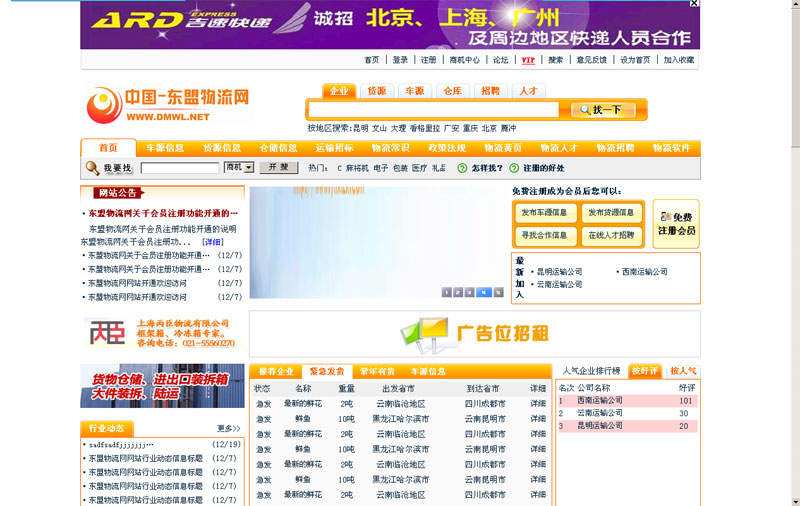Open 物流黄页 in the main navigation
800x506 pixels.
502,148
